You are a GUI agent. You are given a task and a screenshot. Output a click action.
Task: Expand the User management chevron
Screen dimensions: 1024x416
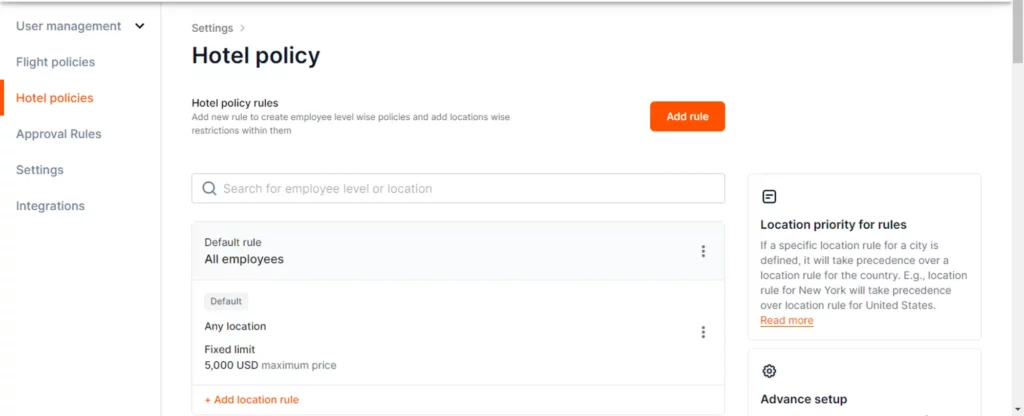139,26
